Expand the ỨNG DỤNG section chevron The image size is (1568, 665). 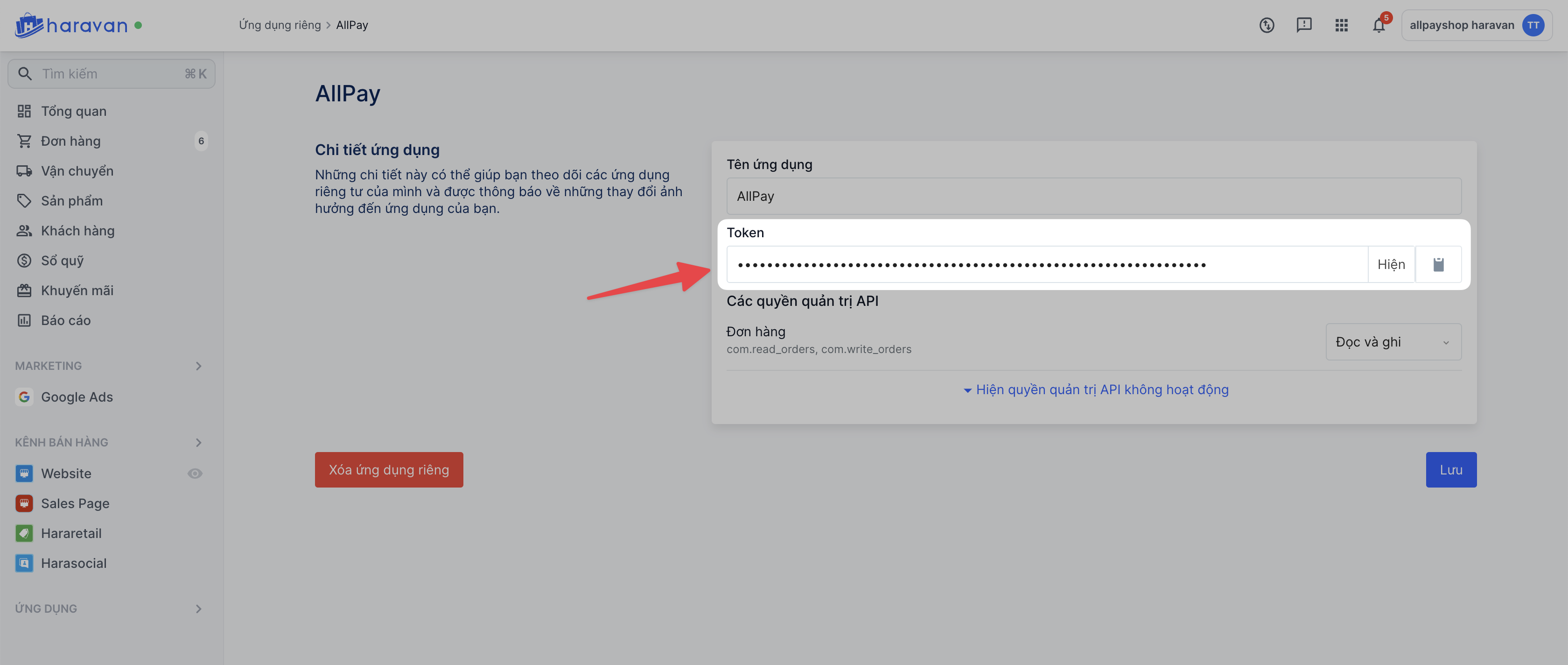[x=198, y=608]
